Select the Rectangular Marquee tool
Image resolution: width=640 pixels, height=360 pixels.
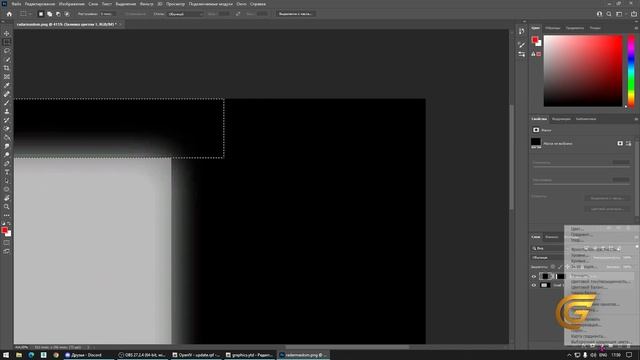coord(7,42)
